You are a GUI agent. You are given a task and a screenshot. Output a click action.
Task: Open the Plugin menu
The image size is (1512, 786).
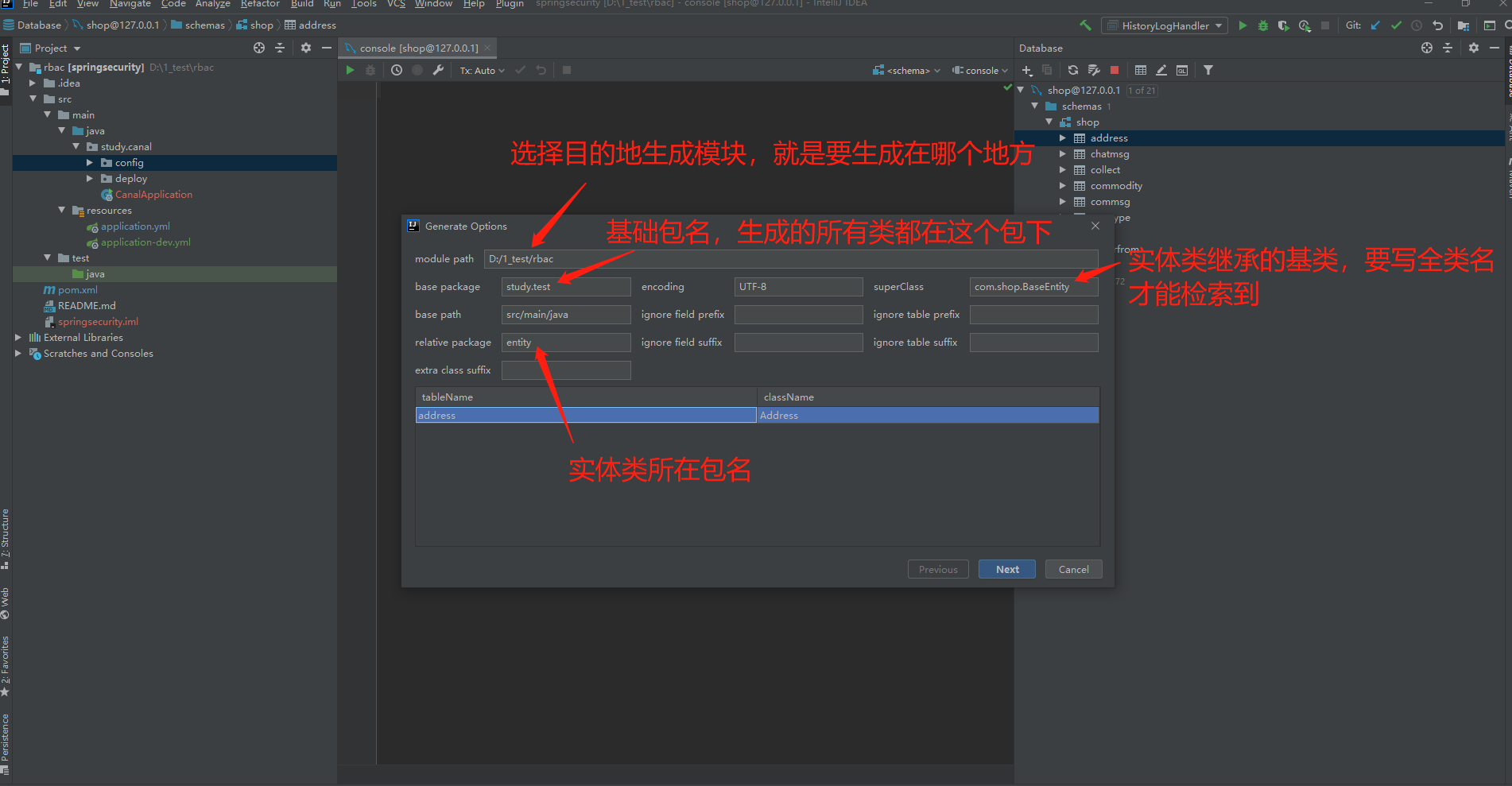(510, 4)
